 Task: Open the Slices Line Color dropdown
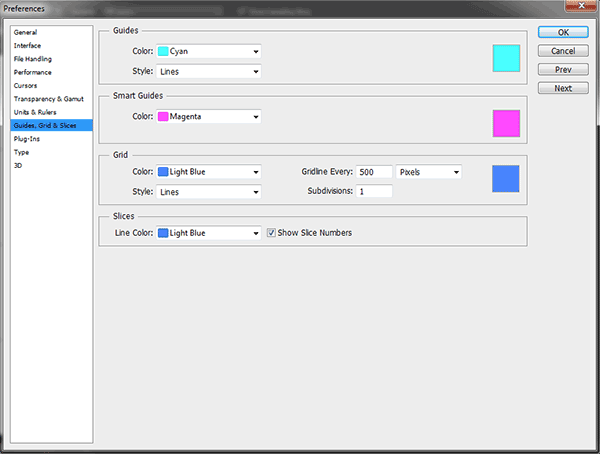[x=209, y=233]
